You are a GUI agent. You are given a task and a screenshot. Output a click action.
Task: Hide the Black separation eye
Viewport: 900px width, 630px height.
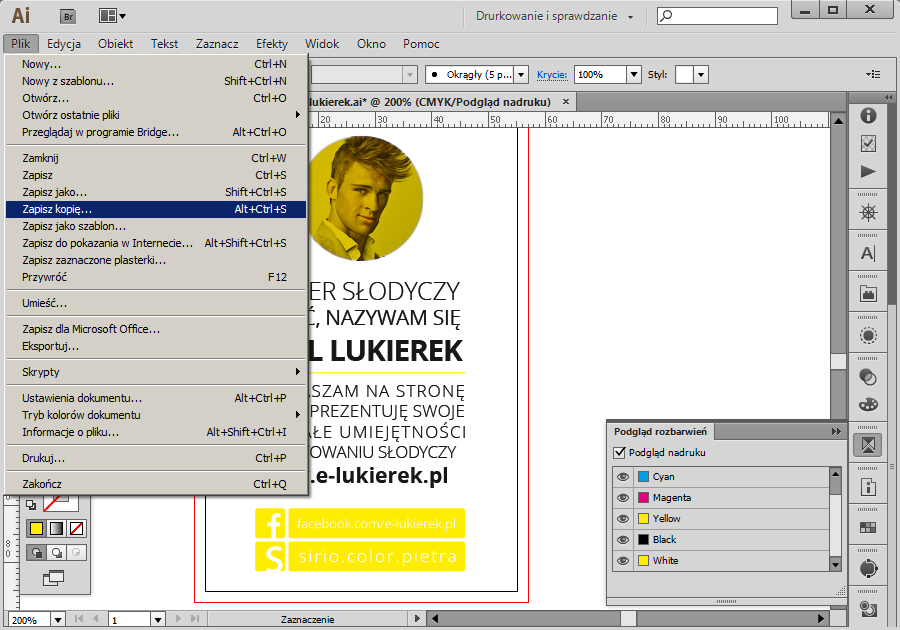pos(623,540)
